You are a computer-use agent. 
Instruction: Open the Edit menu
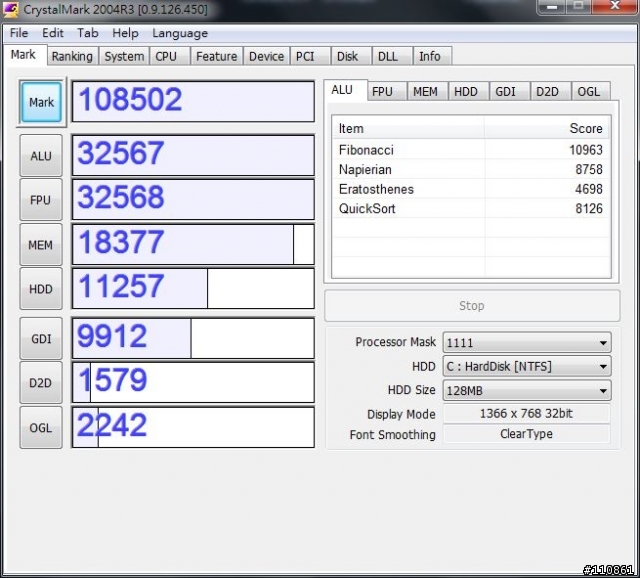[53, 33]
